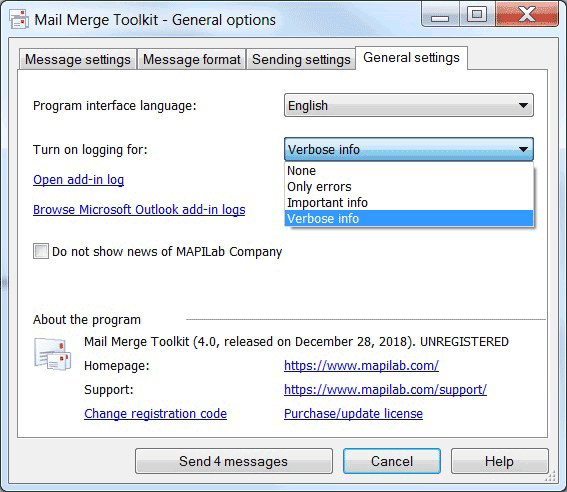Go to the Sending settings tab
The width and height of the screenshot is (567, 492).
coord(301,59)
